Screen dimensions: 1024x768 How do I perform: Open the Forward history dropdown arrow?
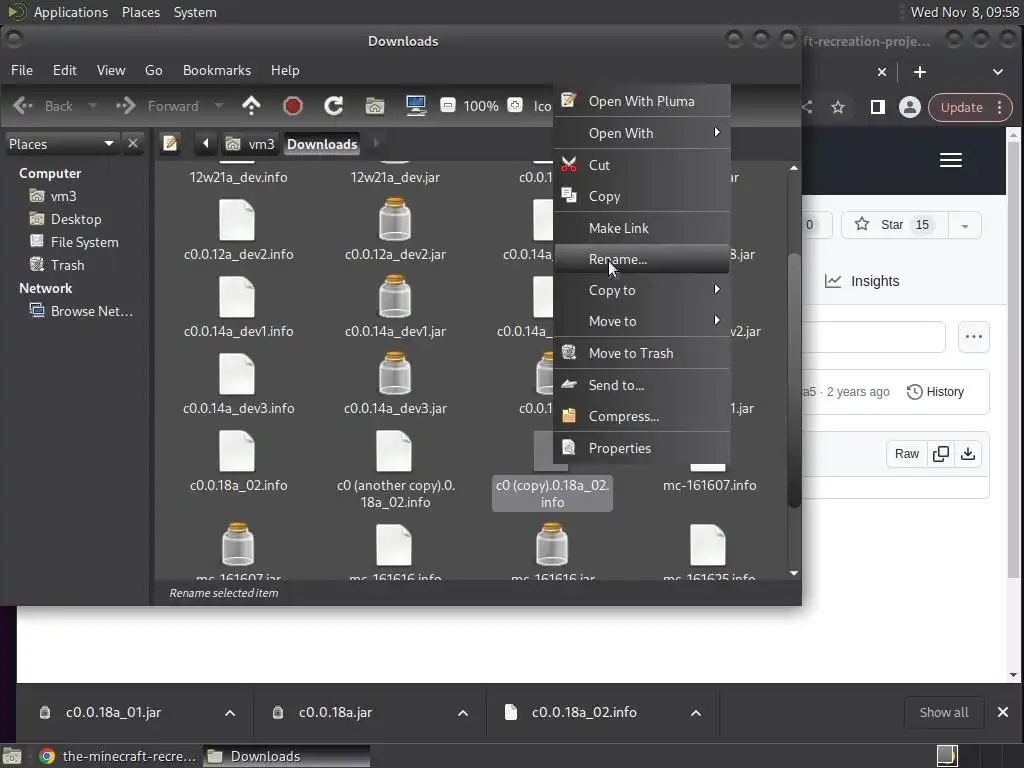pyautogui.click(x=219, y=106)
